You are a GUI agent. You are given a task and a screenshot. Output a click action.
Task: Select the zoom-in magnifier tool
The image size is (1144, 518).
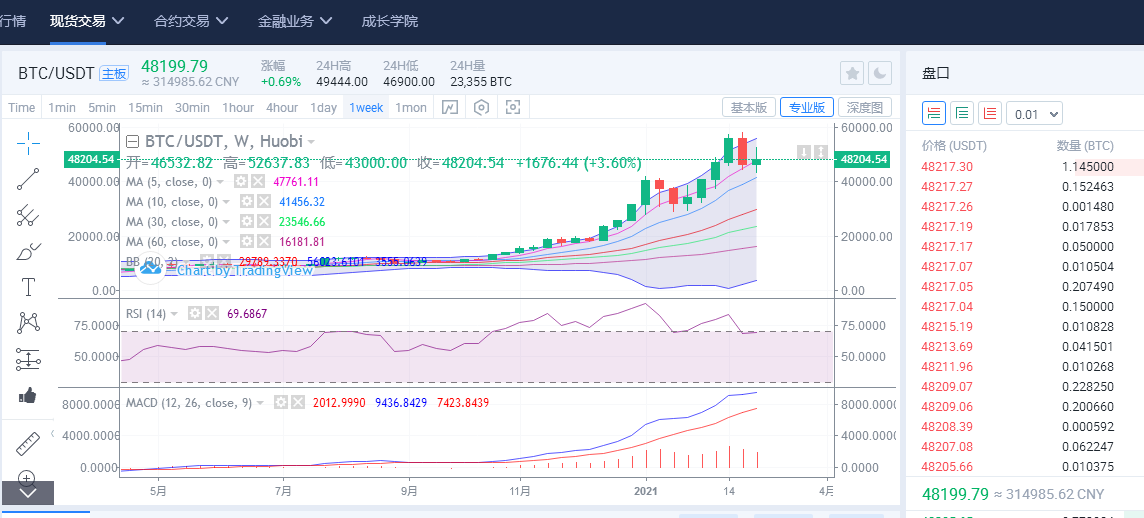[27, 478]
